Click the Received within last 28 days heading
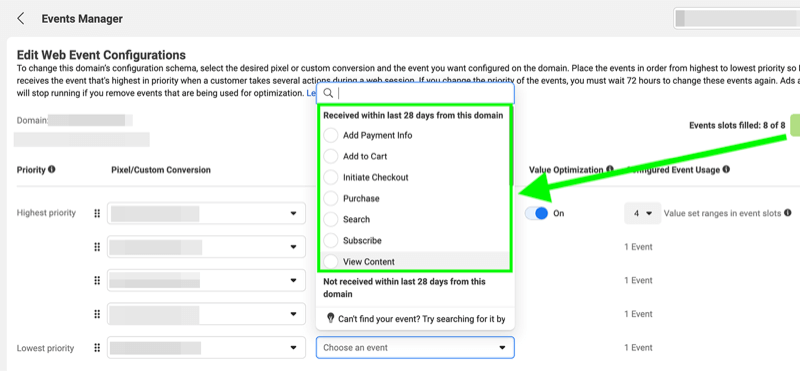Screen dimensions: 800x371 click(413, 115)
